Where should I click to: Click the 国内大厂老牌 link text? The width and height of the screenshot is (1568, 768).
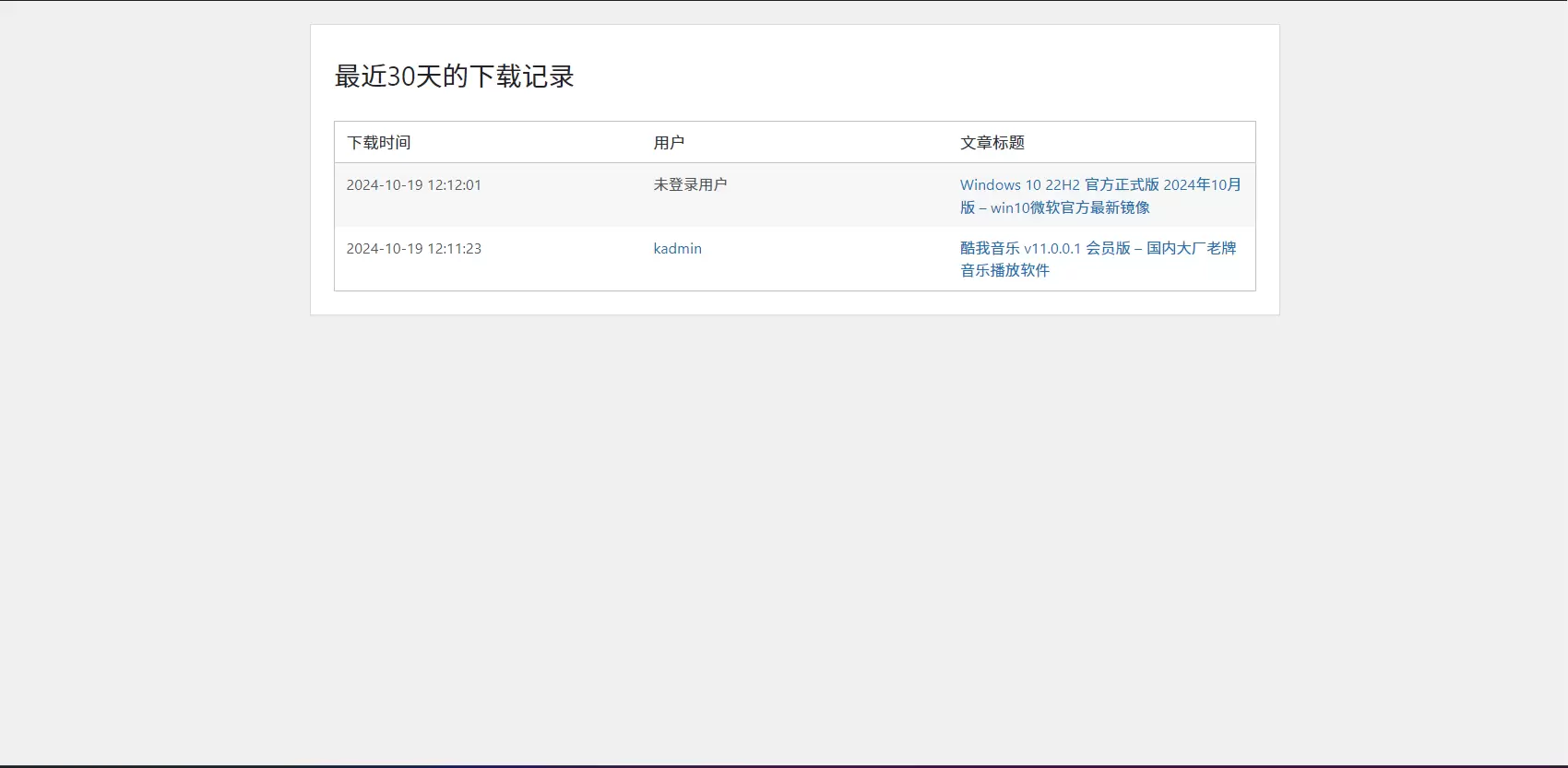pyautogui.click(x=1191, y=248)
